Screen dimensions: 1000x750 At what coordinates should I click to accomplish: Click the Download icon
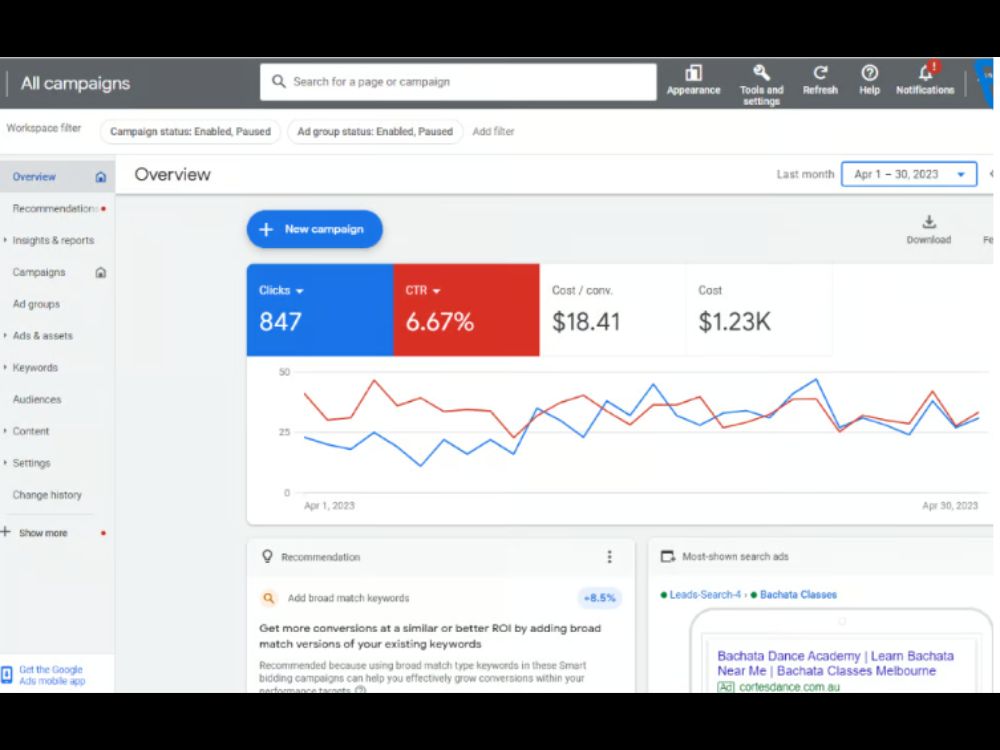(x=929, y=222)
